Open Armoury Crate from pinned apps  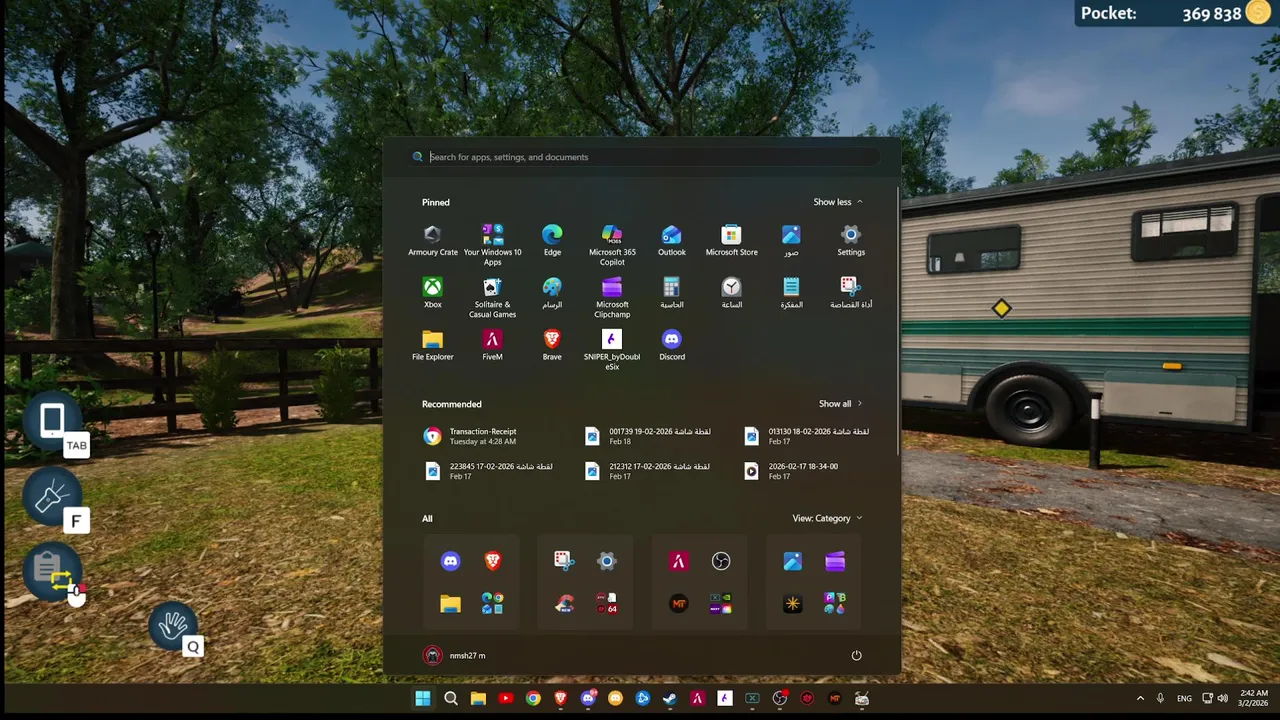pos(432,240)
